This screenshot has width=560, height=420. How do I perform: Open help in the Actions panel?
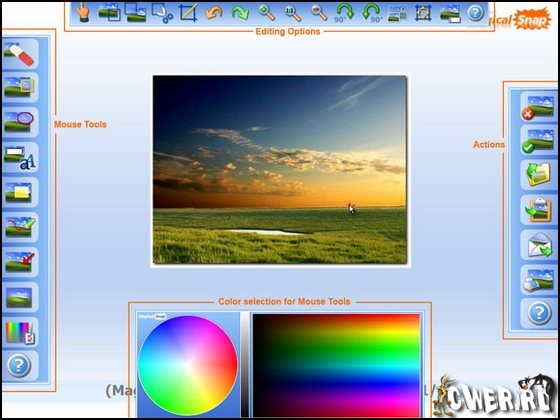pos(539,313)
